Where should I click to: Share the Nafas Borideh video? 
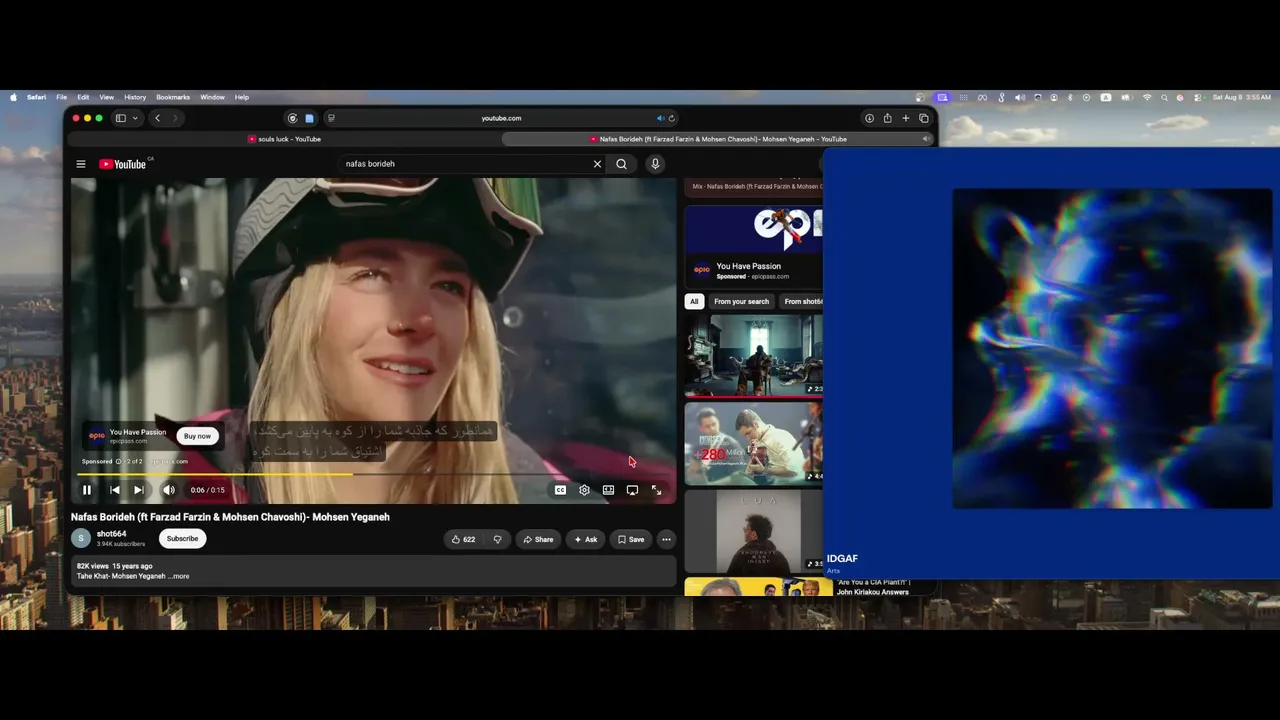(538, 539)
